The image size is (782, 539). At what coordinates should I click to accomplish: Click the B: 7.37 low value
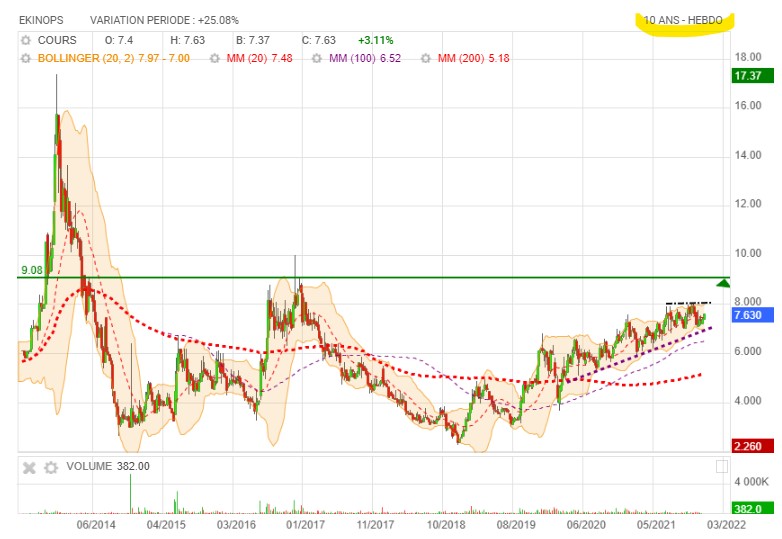253,40
